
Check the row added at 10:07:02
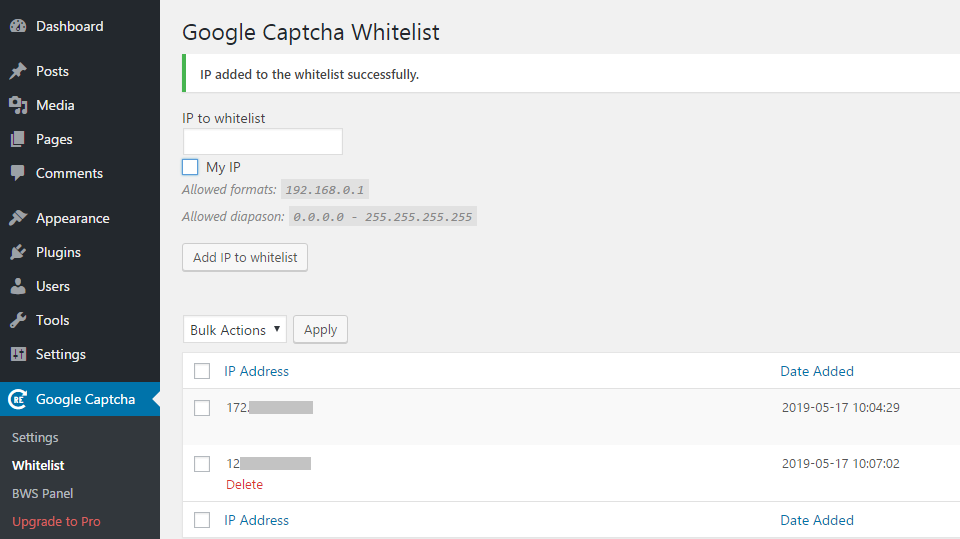(201, 464)
